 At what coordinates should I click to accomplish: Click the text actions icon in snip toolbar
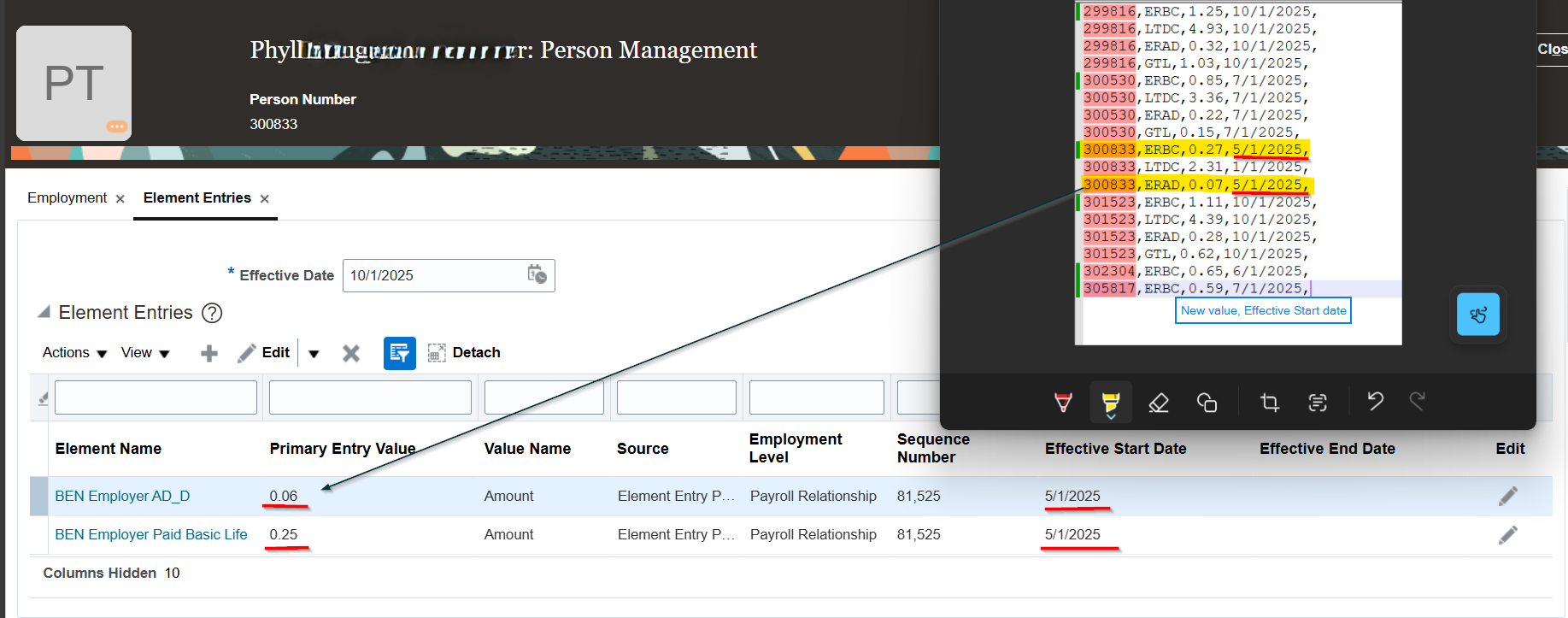(x=1318, y=402)
